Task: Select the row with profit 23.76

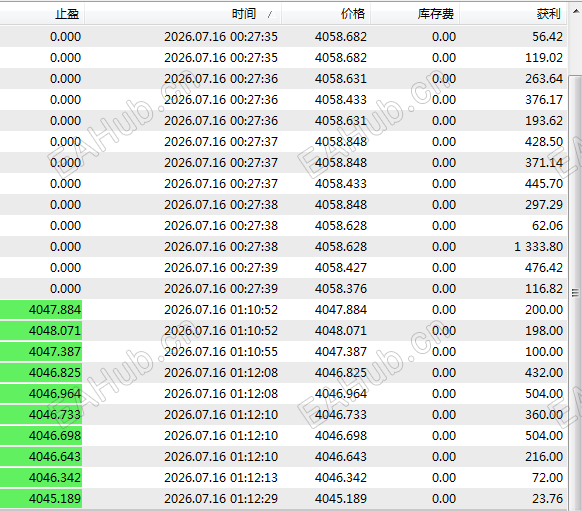Action: click(x=284, y=499)
